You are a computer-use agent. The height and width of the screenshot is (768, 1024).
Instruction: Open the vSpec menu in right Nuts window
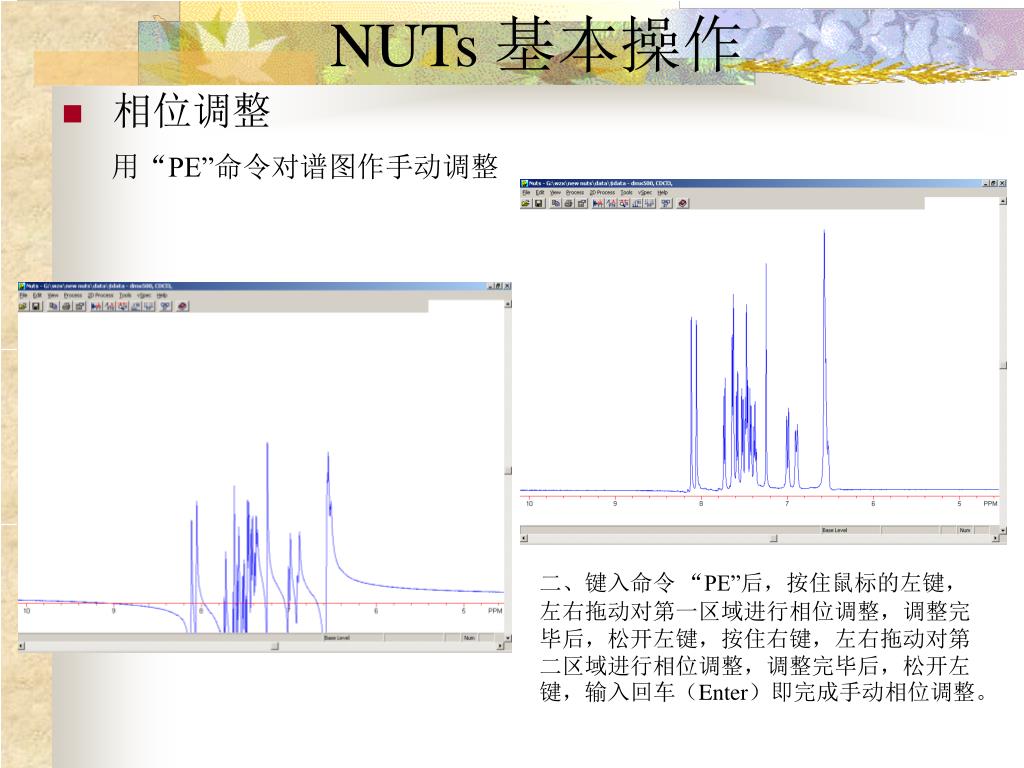[x=645, y=193]
